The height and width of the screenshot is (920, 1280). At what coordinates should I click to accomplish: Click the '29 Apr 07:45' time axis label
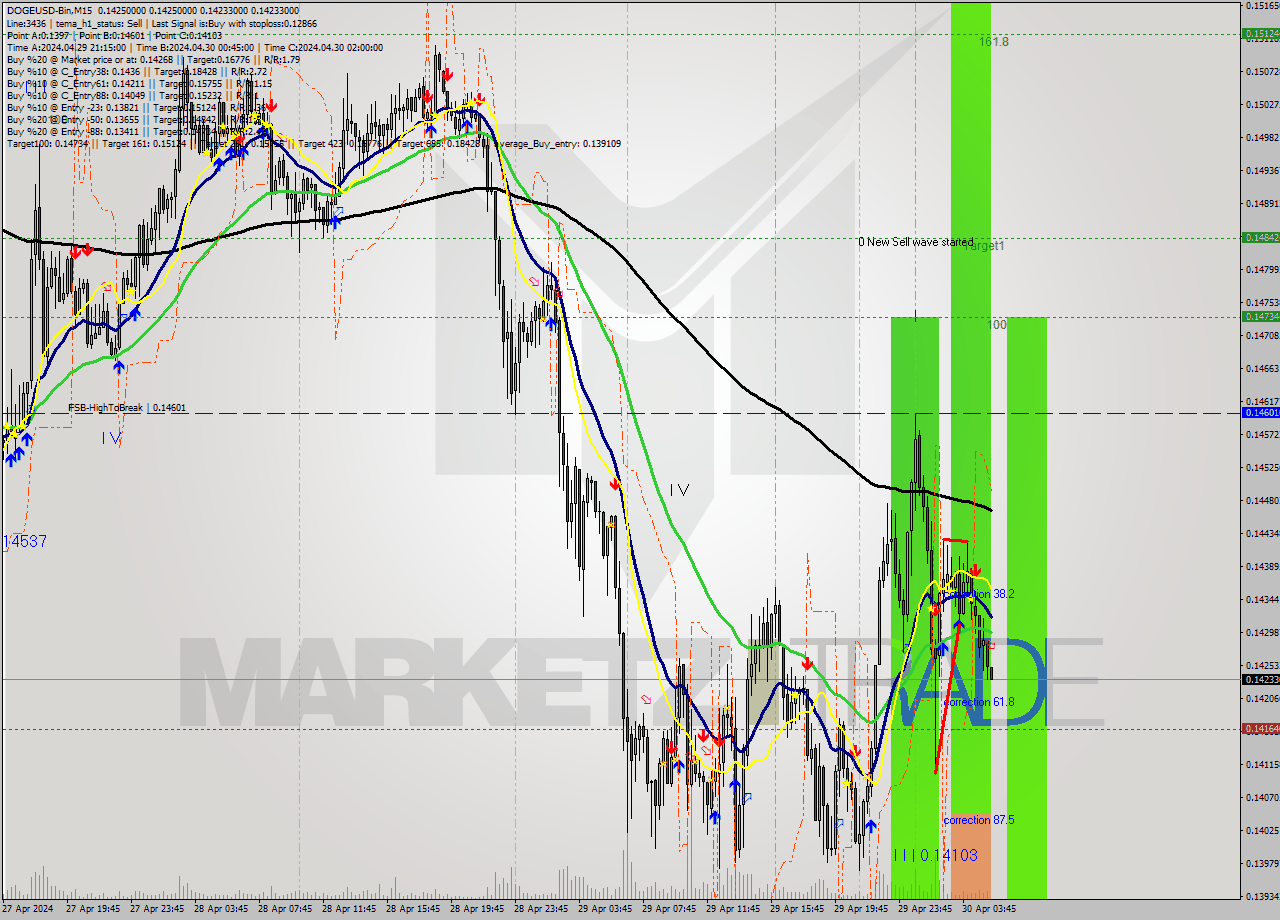click(x=667, y=909)
